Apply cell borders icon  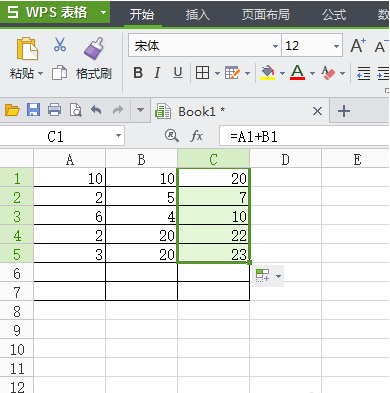[202, 73]
